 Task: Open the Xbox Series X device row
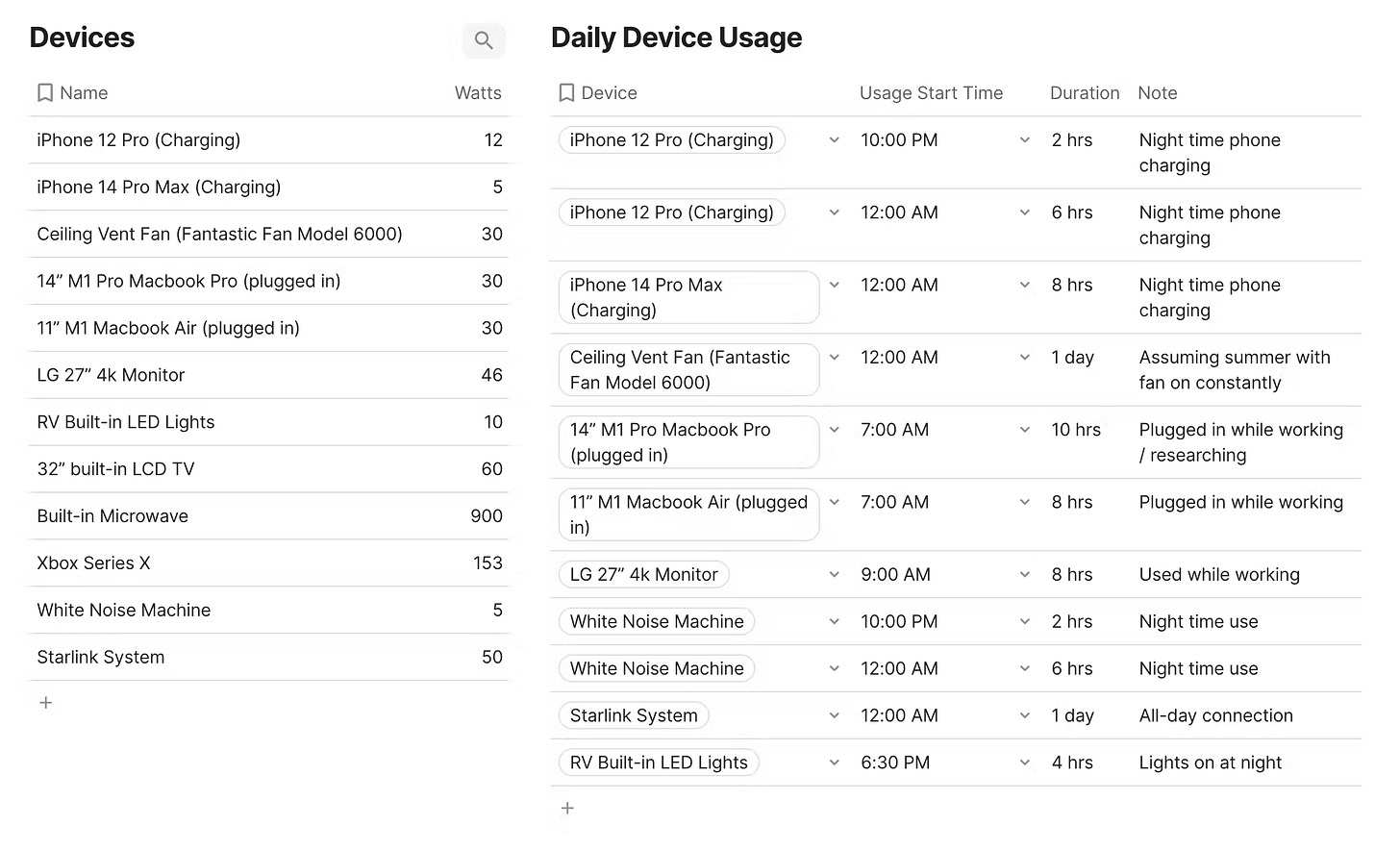click(268, 563)
